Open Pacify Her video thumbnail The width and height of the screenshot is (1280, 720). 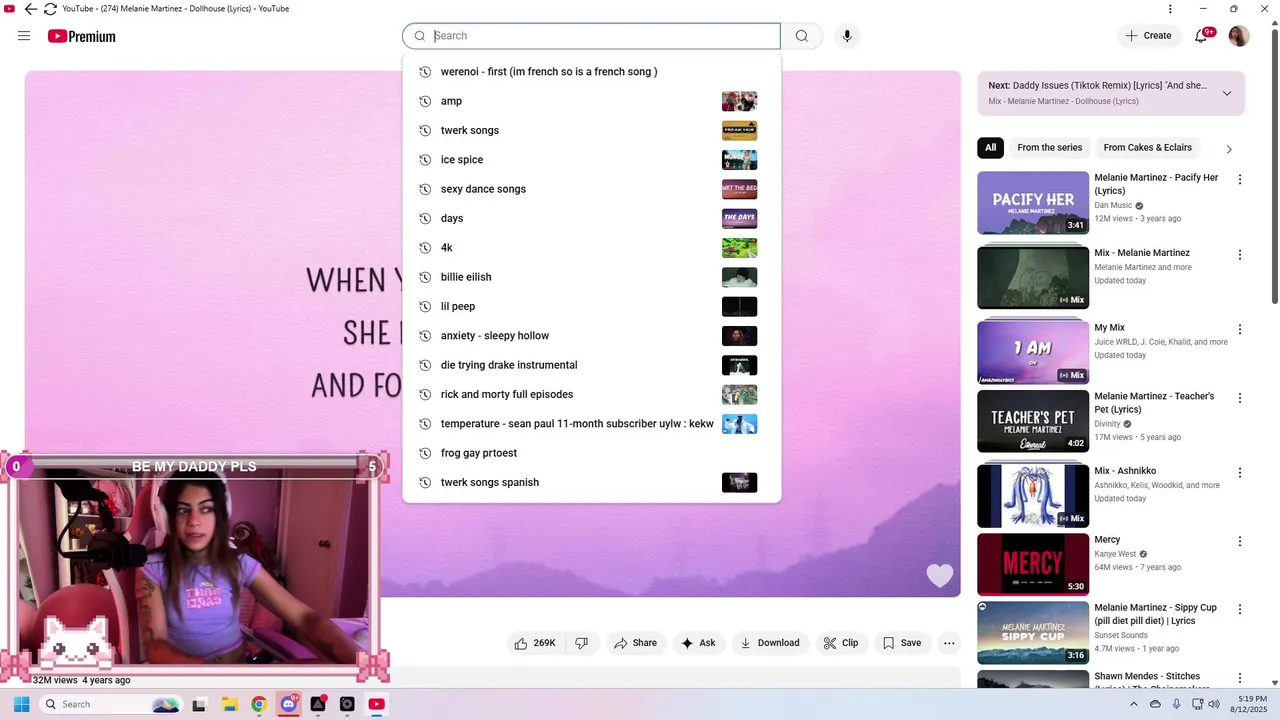[1033, 203]
